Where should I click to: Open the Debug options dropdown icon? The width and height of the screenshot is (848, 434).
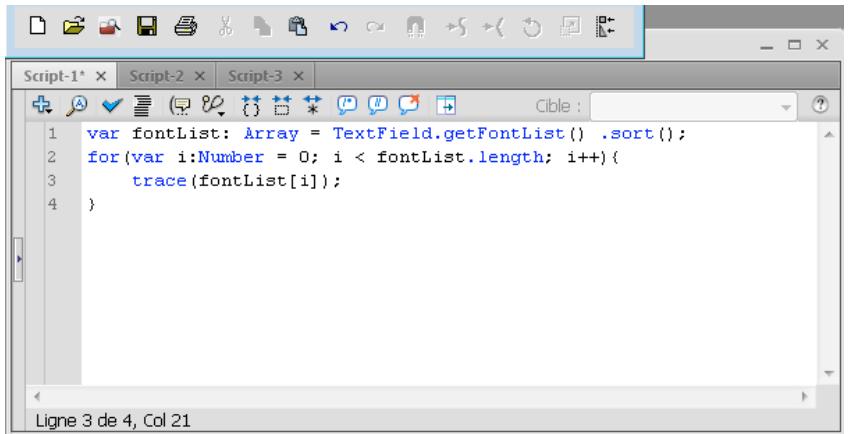tap(213, 106)
